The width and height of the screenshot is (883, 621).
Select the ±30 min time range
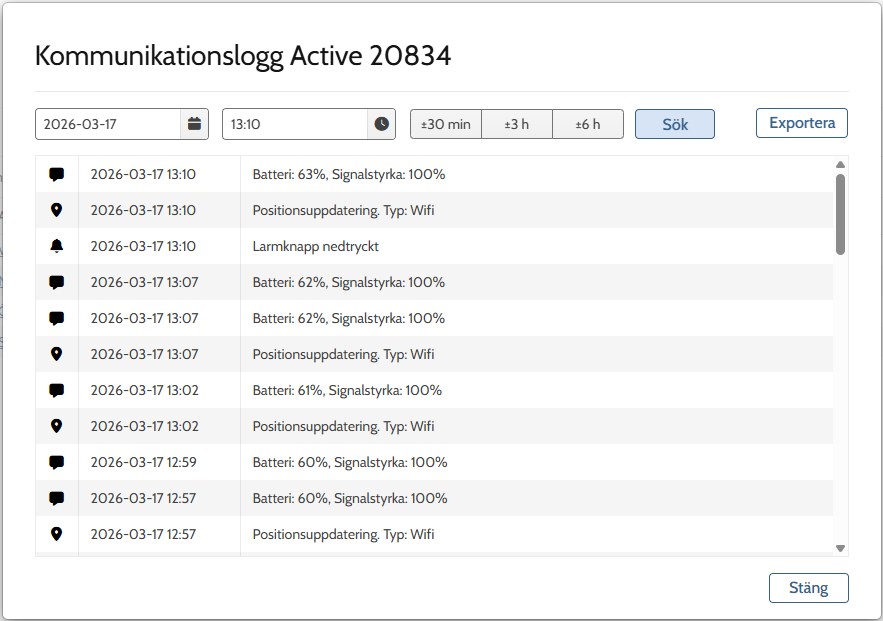coord(446,124)
